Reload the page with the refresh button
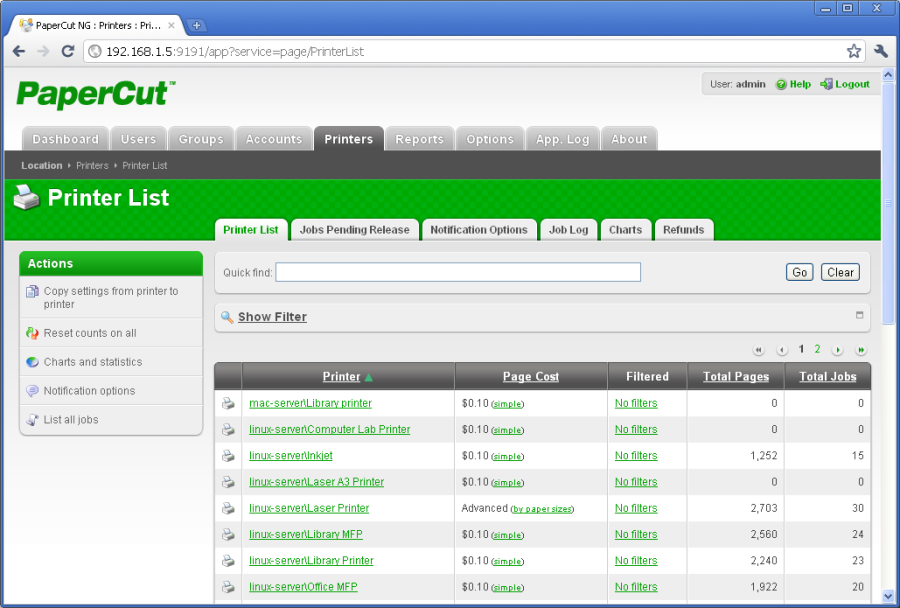 pyautogui.click(x=68, y=51)
